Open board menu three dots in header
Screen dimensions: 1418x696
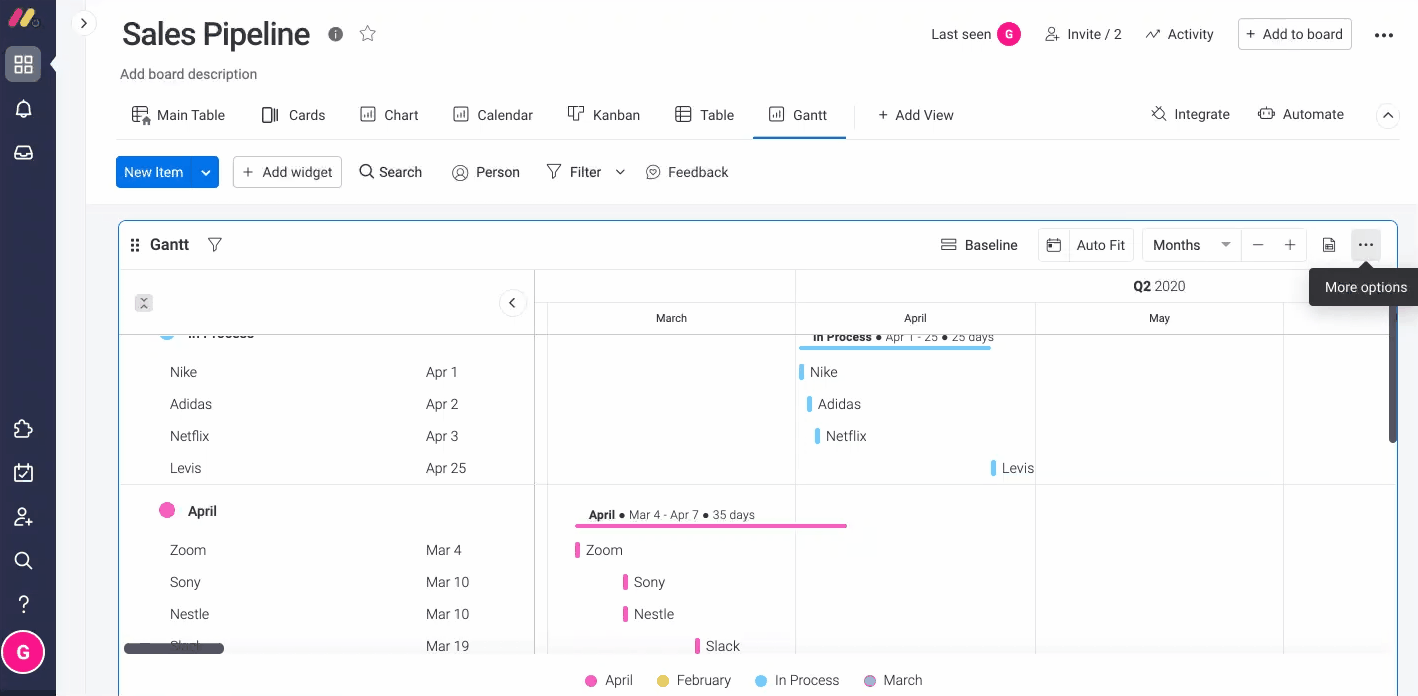point(1384,35)
